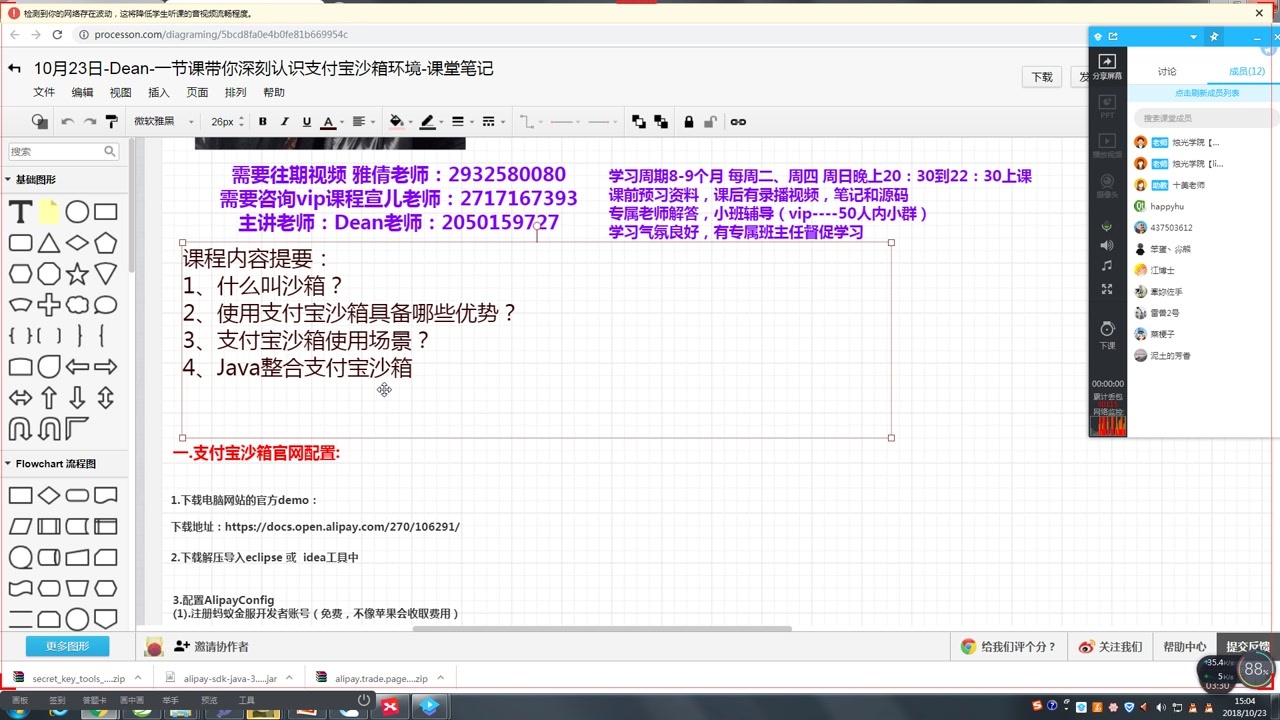
Task: Select the five-pointed star shape
Action: tap(77, 274)
